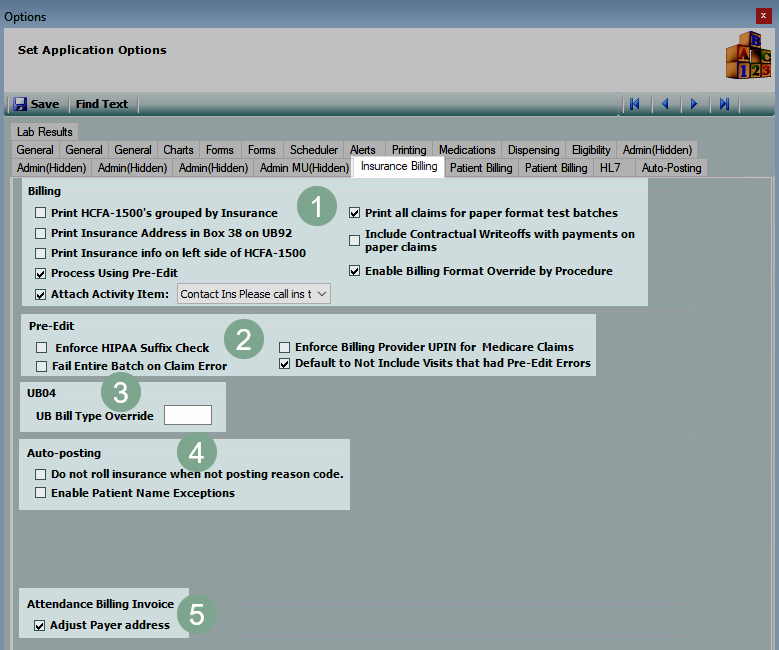The height and width of the screenshot is (650, 779).
Task: Click the ABC 123 blocks application logo
Action: [747, 55]
